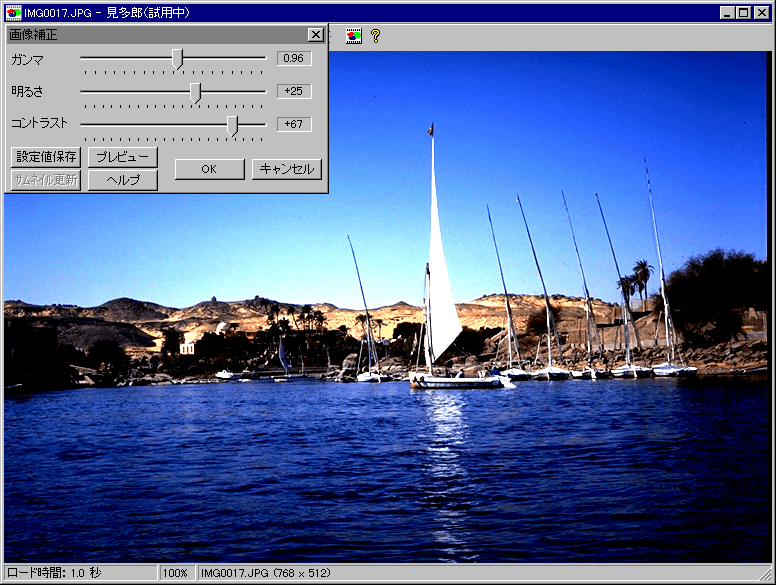Click the プレビュー button
776x585 pixels.
[x=123, y=157]
